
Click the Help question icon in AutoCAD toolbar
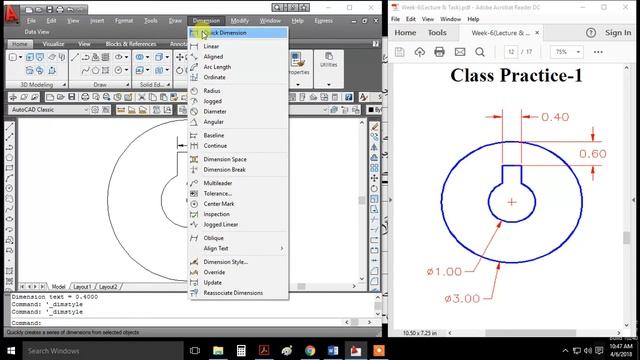pyautogui.click(x=348, y=97)
